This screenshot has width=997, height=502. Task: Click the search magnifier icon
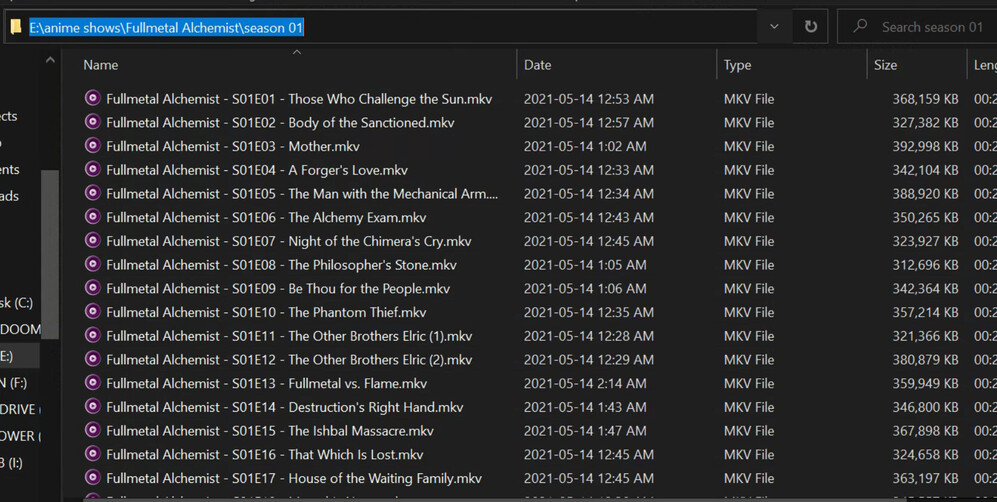click(860, 26)
